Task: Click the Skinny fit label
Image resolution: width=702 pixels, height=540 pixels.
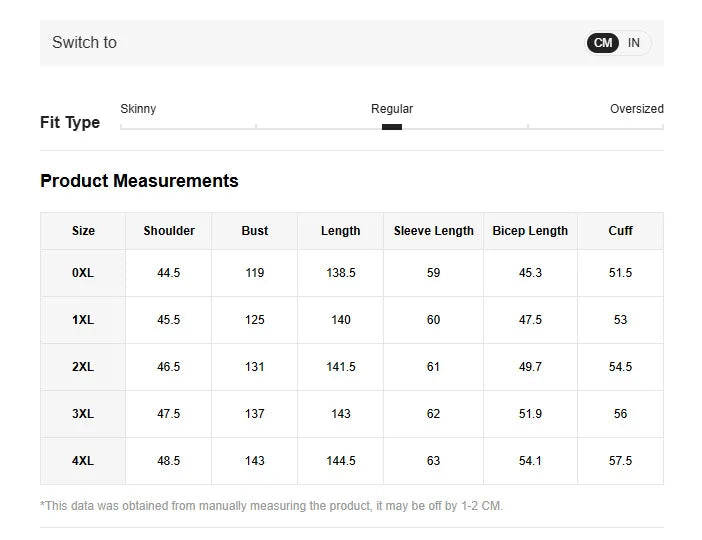Action: (x=138, y=109)
